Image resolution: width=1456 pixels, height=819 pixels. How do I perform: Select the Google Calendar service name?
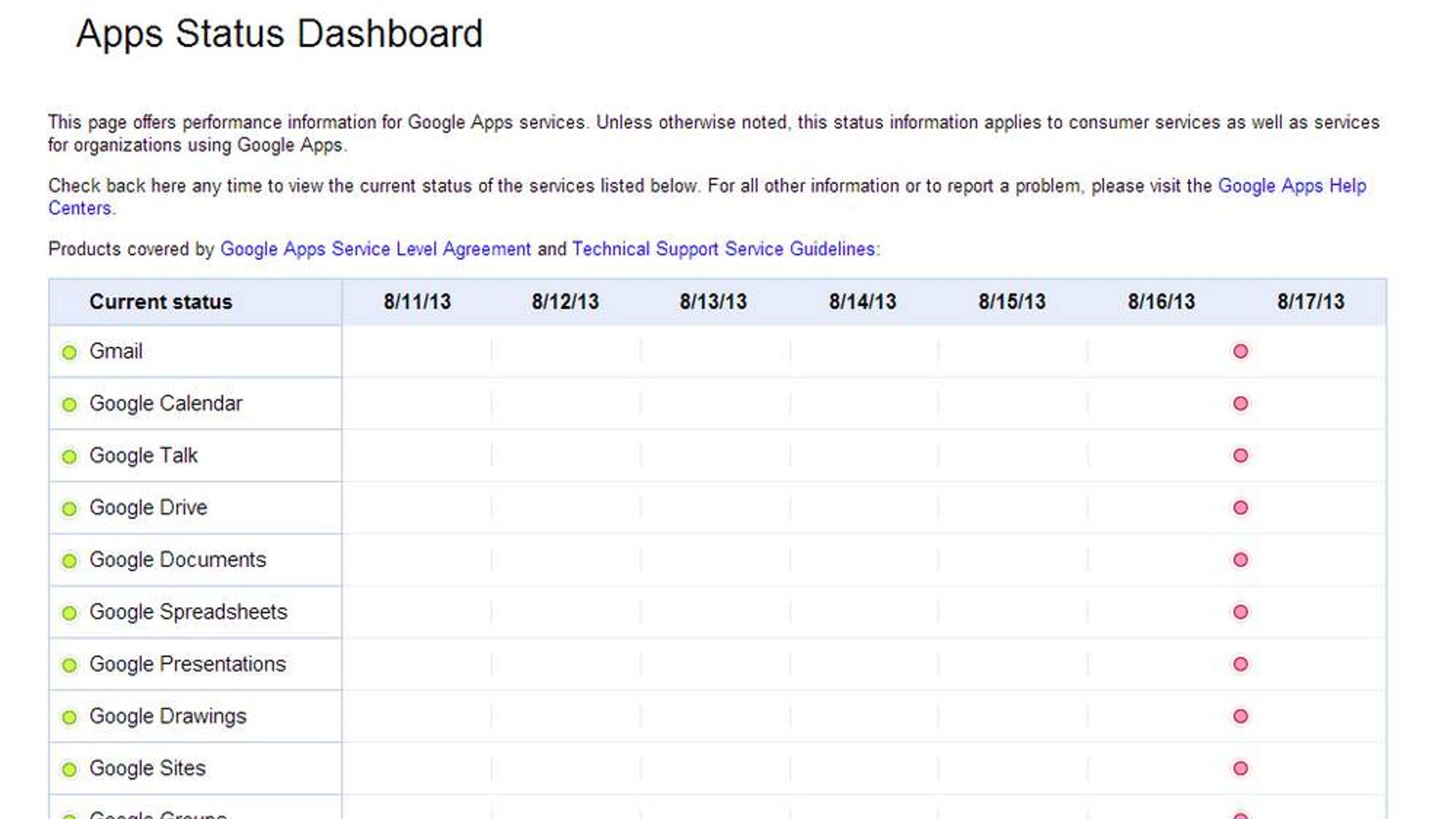[166, 404]
